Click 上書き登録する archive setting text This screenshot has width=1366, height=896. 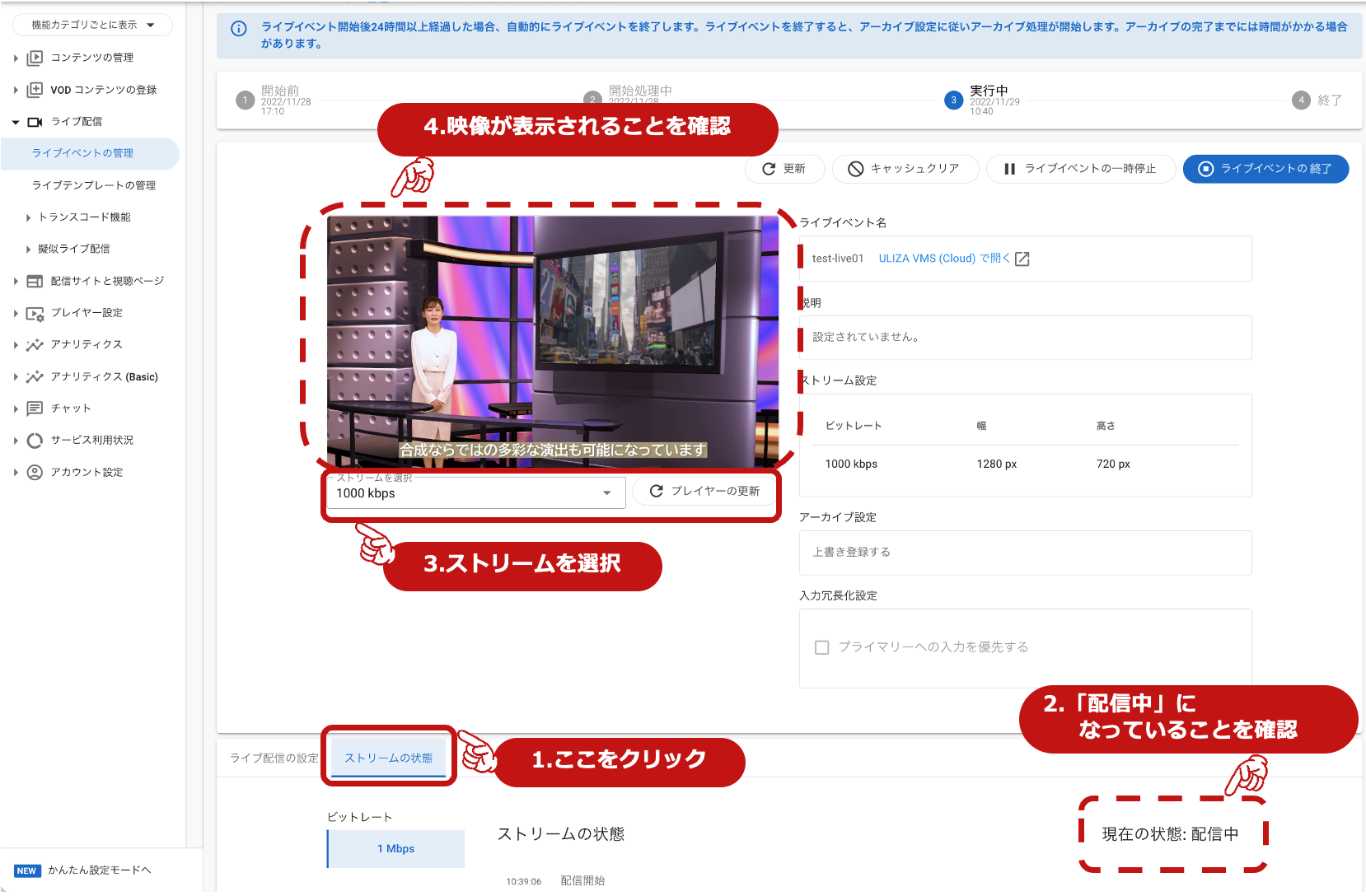click(x=851, y=552)
